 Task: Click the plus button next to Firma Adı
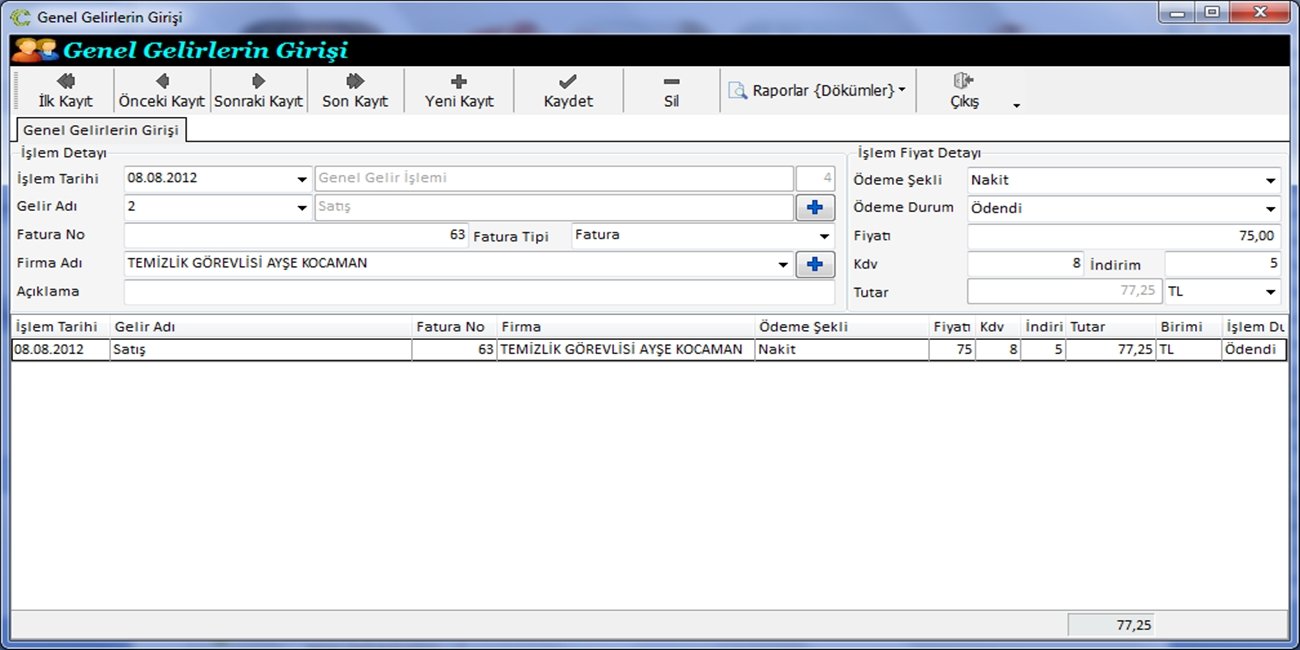tap(815, 264)
